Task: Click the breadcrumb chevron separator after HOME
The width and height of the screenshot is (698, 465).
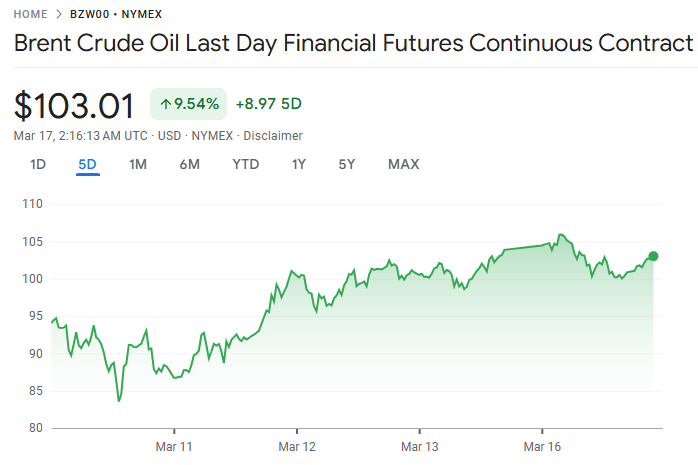Action: click(x=60, y=14)
